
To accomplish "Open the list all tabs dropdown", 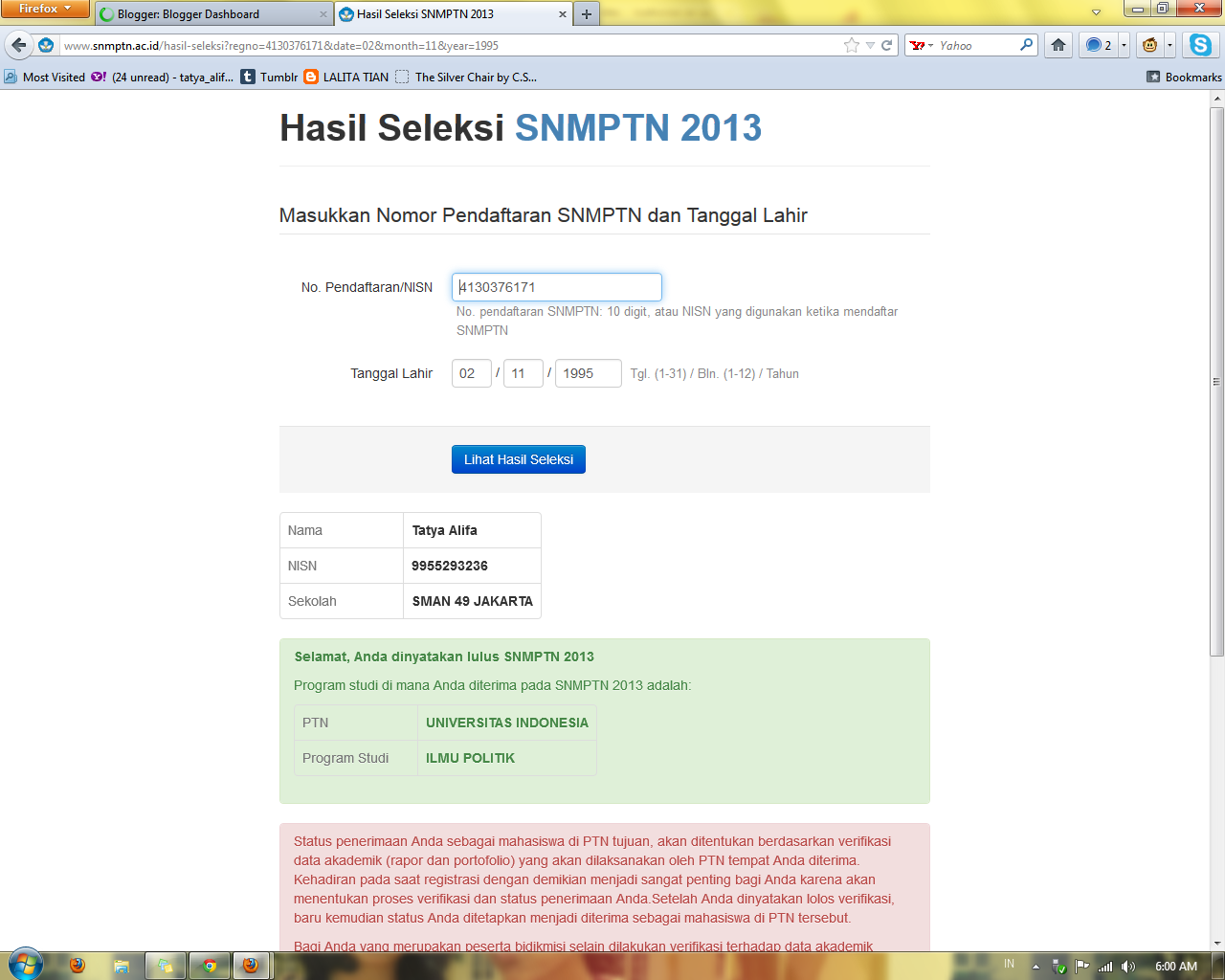I will tap(1097, 13).
